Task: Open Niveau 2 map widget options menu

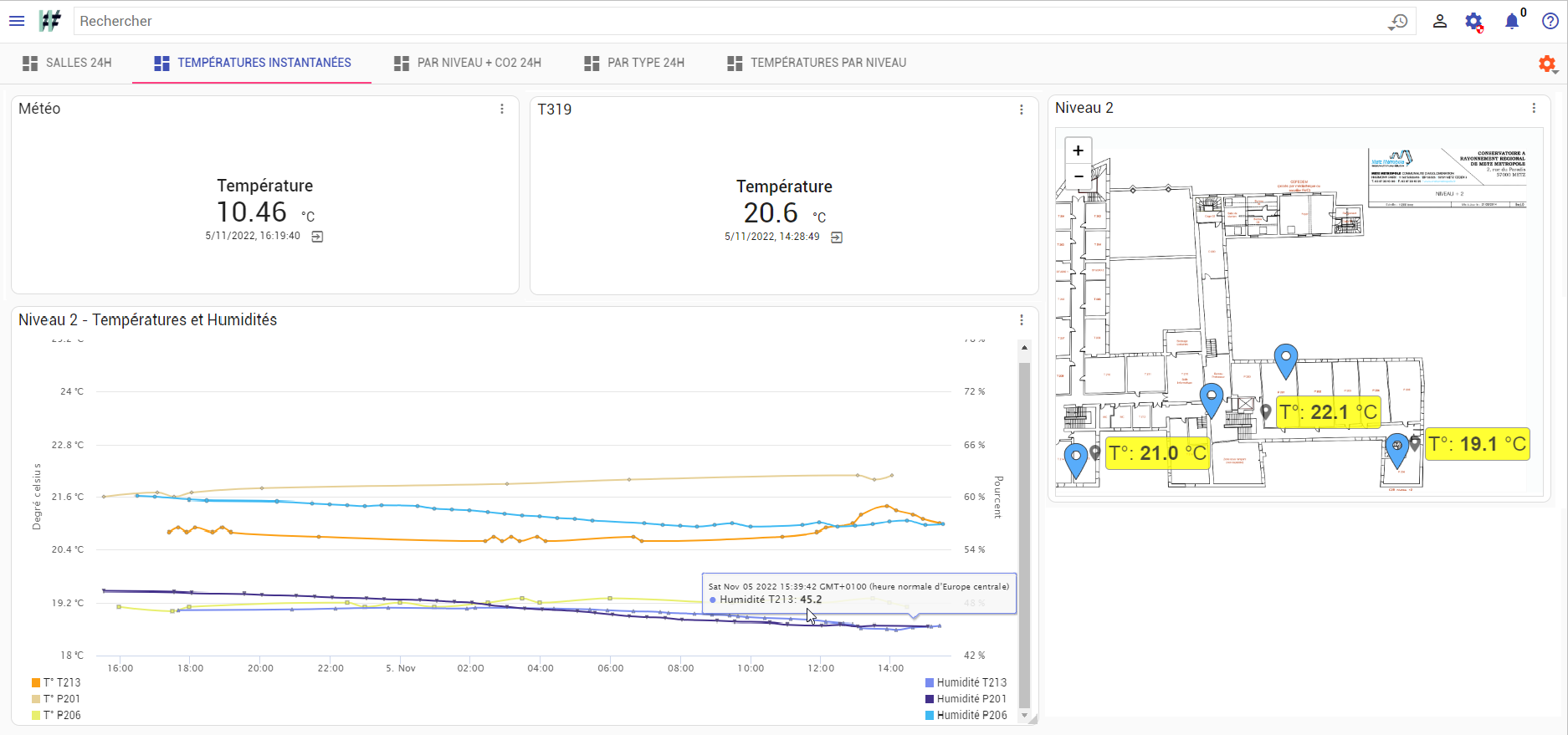Action: point(1534,108)
